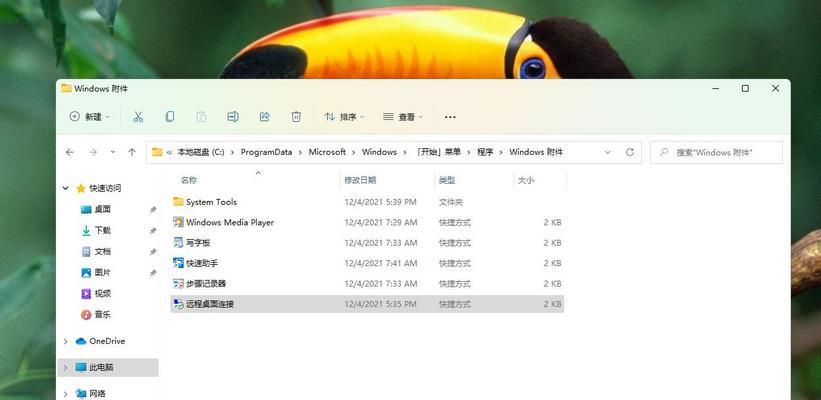Open recent locations chevron dropdown
The width and height of the screenshot is (821, 400).
(113, 152)
